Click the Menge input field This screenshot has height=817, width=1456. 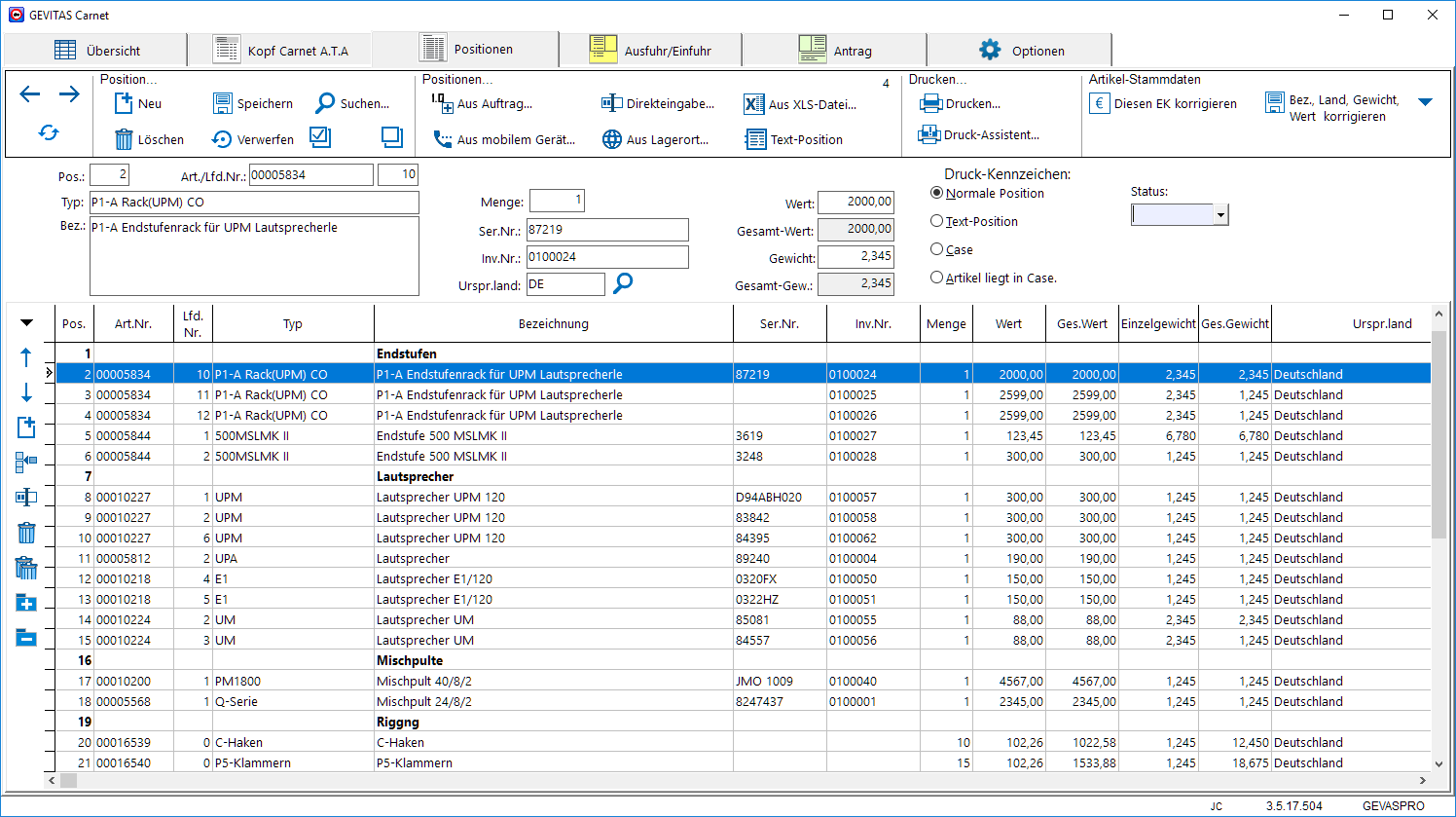tap(557, 201)
